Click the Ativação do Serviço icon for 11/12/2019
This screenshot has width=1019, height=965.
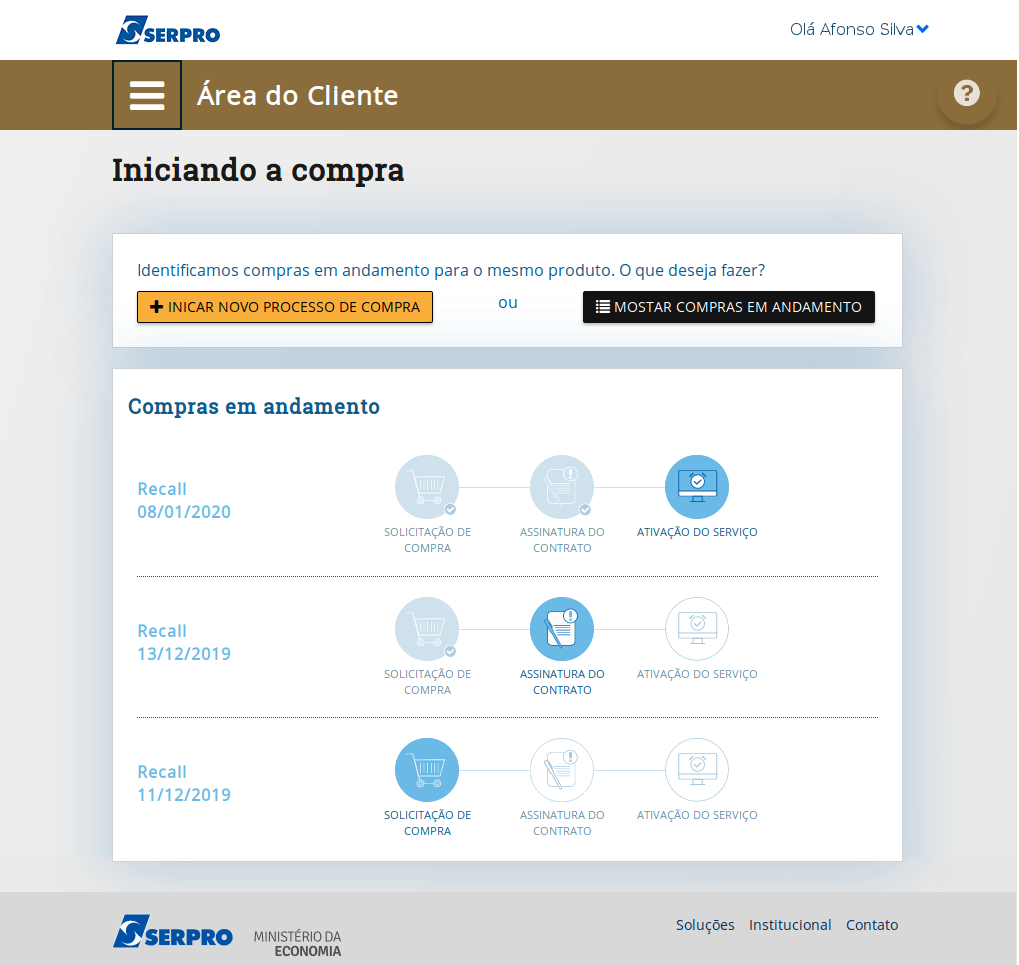click(697, 770)
